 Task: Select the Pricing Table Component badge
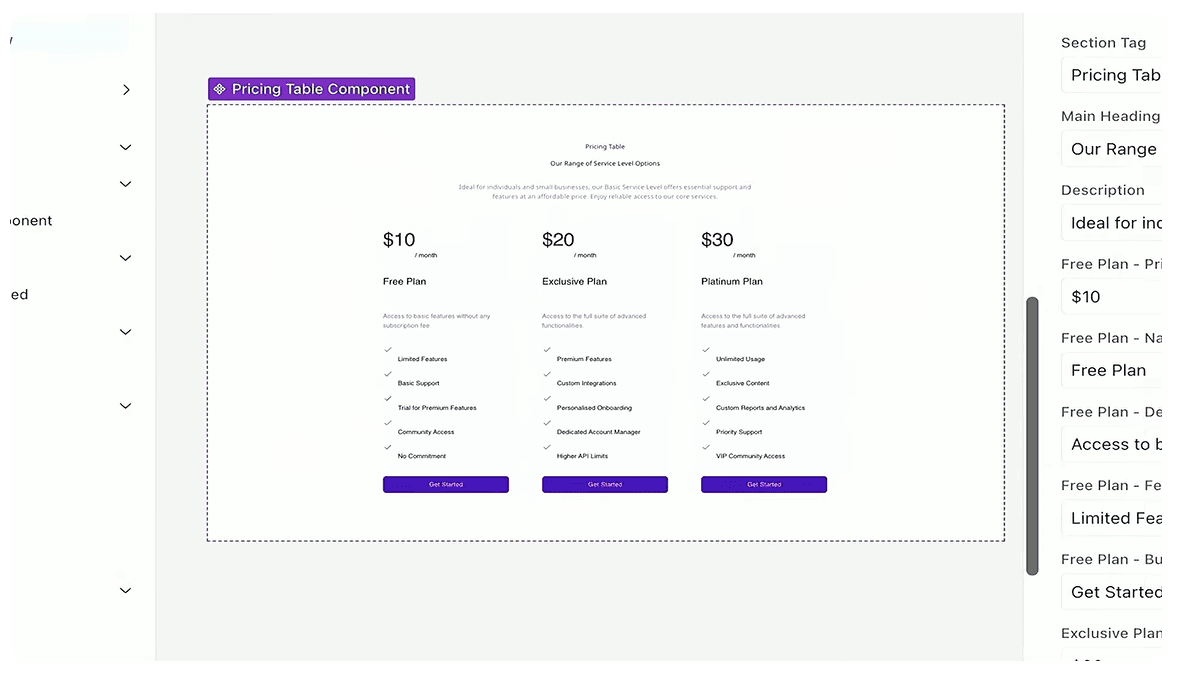(311, 89)
